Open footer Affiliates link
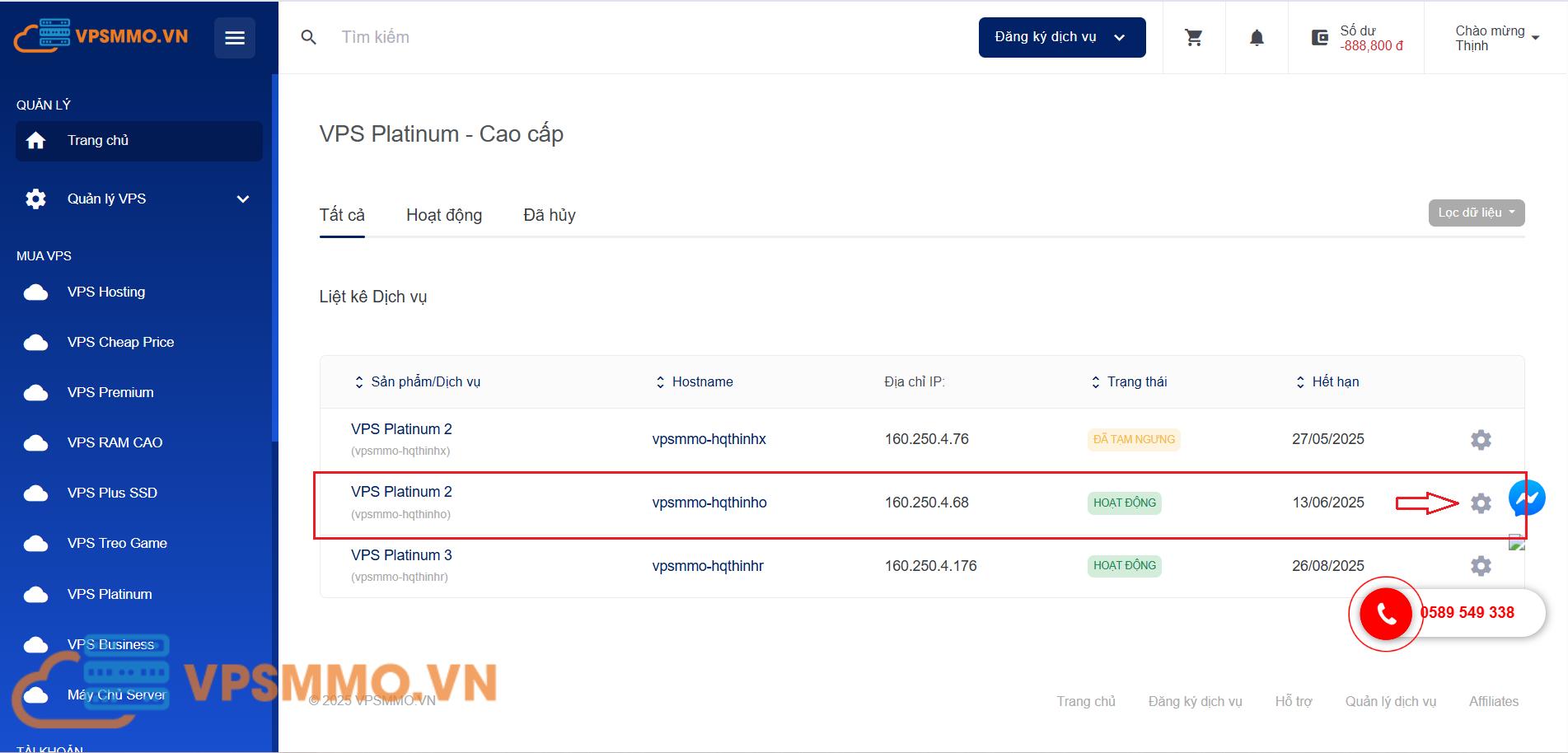 [1494, 701]
